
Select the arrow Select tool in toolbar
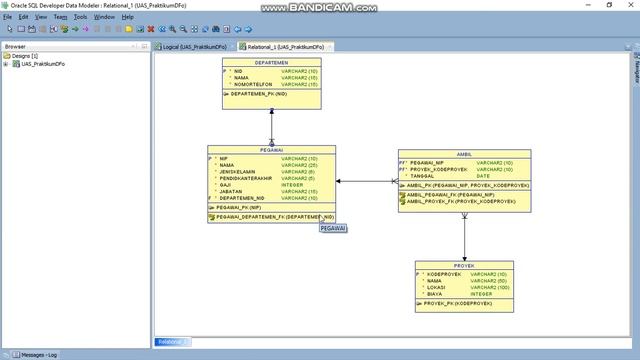tap(10, 29)
